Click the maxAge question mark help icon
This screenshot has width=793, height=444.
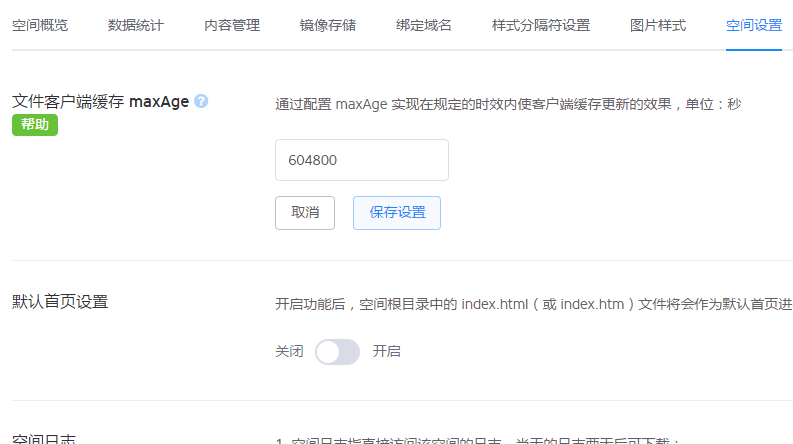pyautogui.click(x=201, y=101)
